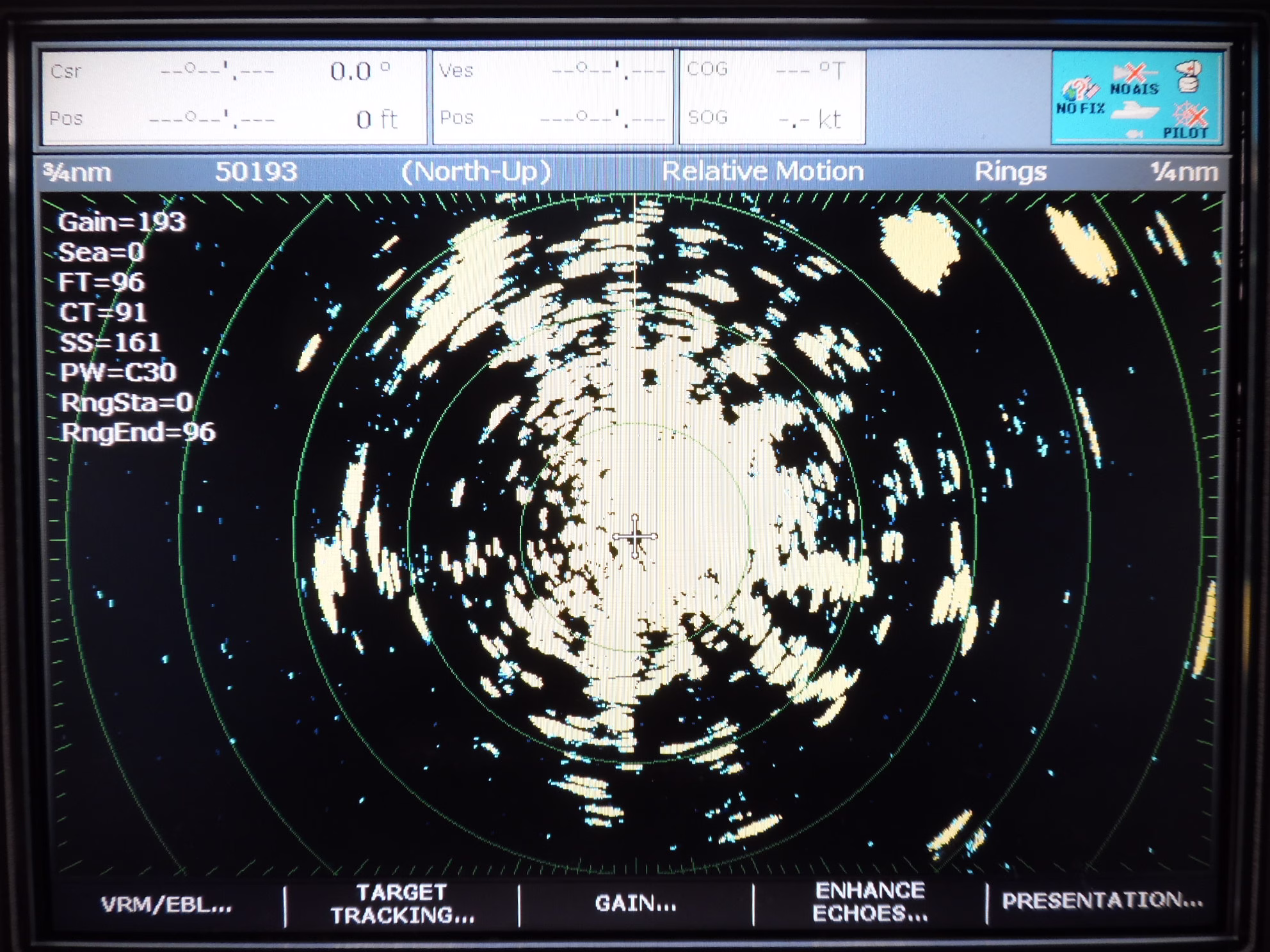Click the radar scanner status icon
Screen dimensions: 1270x952
coord(1188,77)
